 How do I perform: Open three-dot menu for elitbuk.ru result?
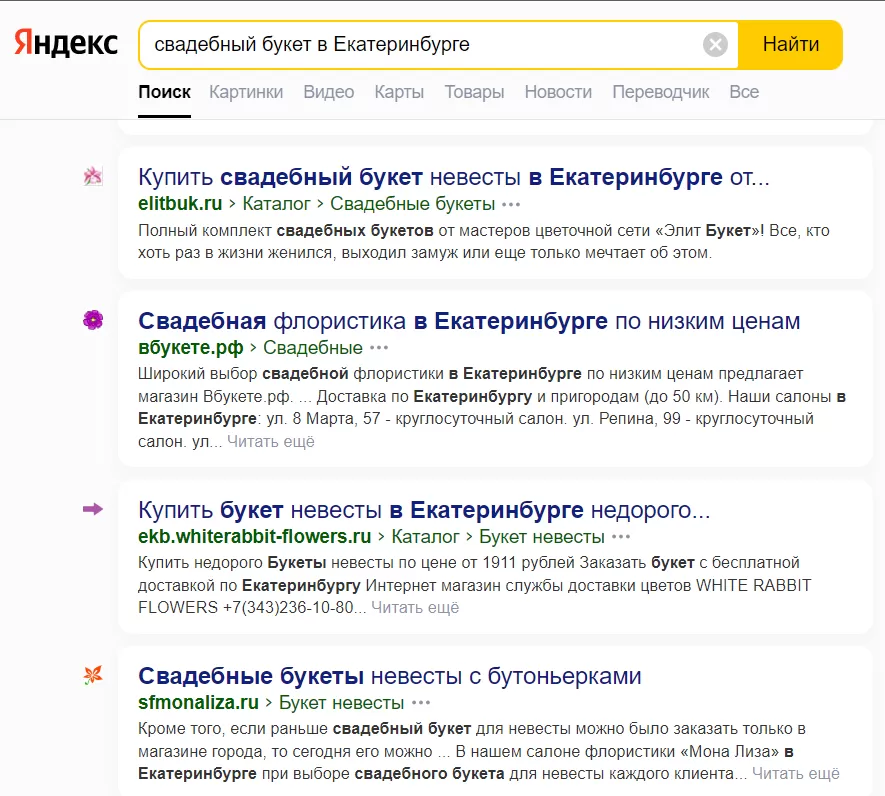[511, 204]
